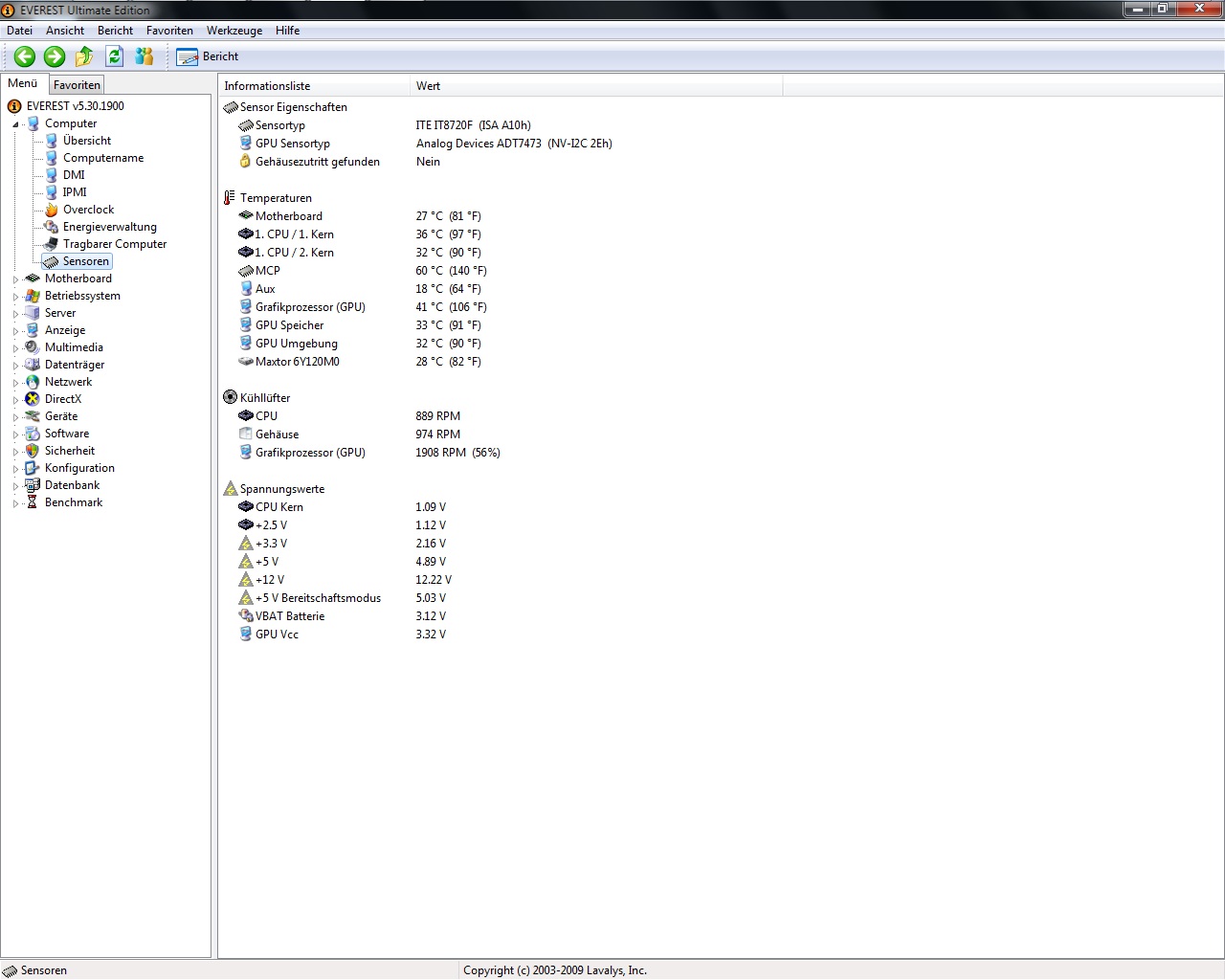Expand the Geräte tree node
This screenshot has width=1225, height=980.
[15, 417]
